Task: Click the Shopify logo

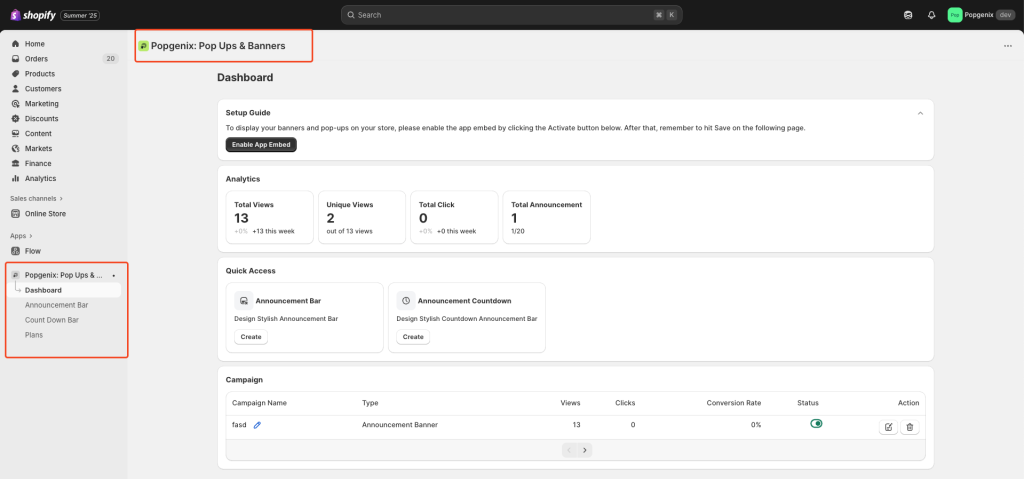Action: [33, 14]
